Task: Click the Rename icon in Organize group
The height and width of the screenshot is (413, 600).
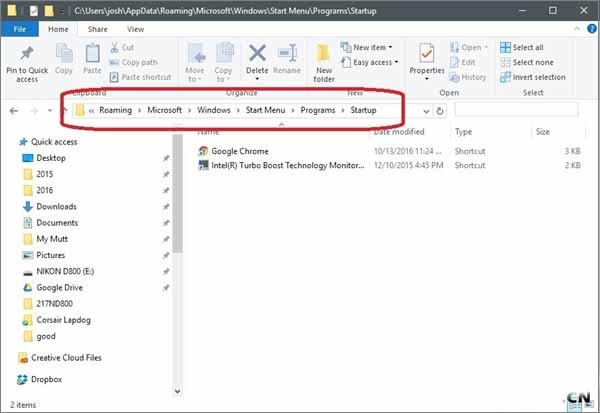Action: pyautogui.click(x=287, y=54)
